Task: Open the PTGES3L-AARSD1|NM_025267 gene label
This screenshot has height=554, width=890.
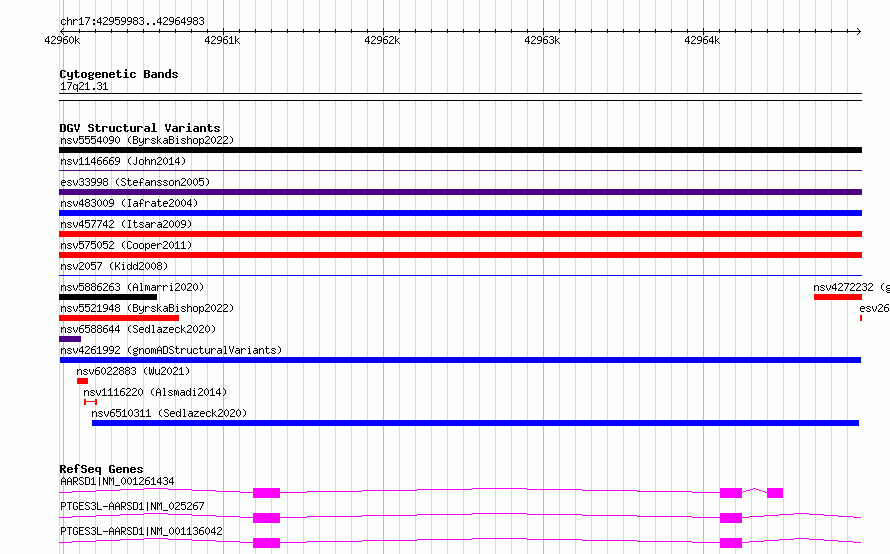Action: 132,506
